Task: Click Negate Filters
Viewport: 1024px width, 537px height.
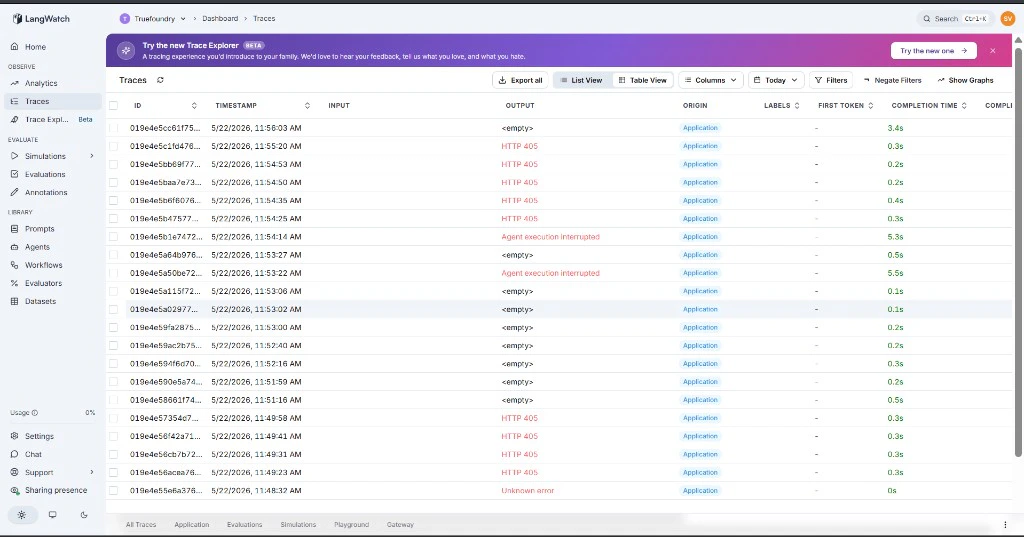Action: (892, 80)
